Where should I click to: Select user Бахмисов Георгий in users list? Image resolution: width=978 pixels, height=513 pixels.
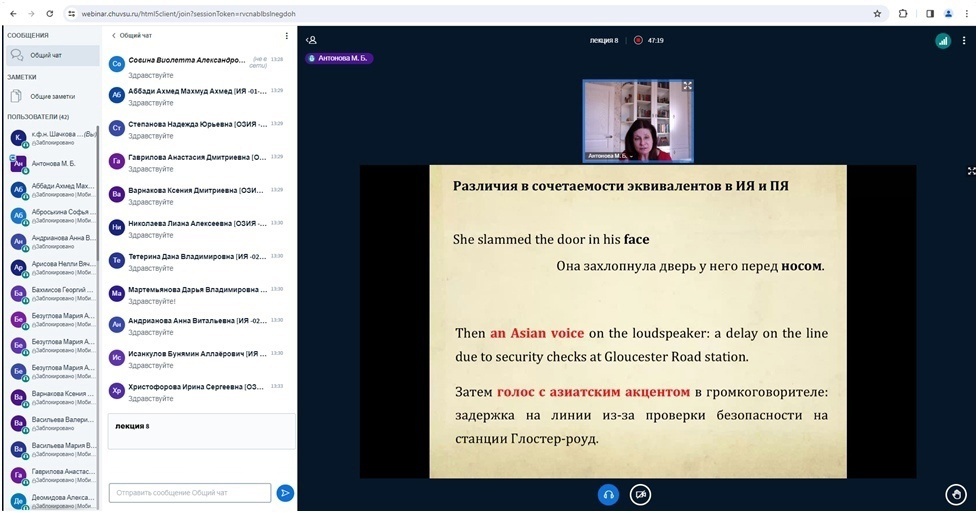tap(52, 294)
